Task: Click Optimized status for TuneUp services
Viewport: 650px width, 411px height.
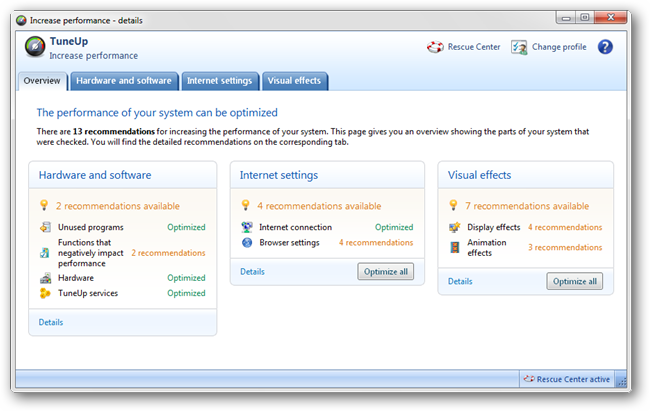Action: click(186, 293)
